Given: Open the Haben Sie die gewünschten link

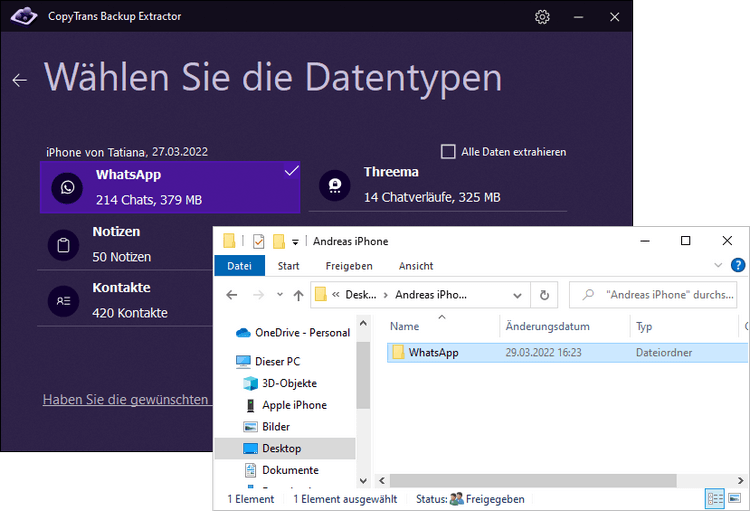Looking at the screenshot, I should (x=126, y=400).
